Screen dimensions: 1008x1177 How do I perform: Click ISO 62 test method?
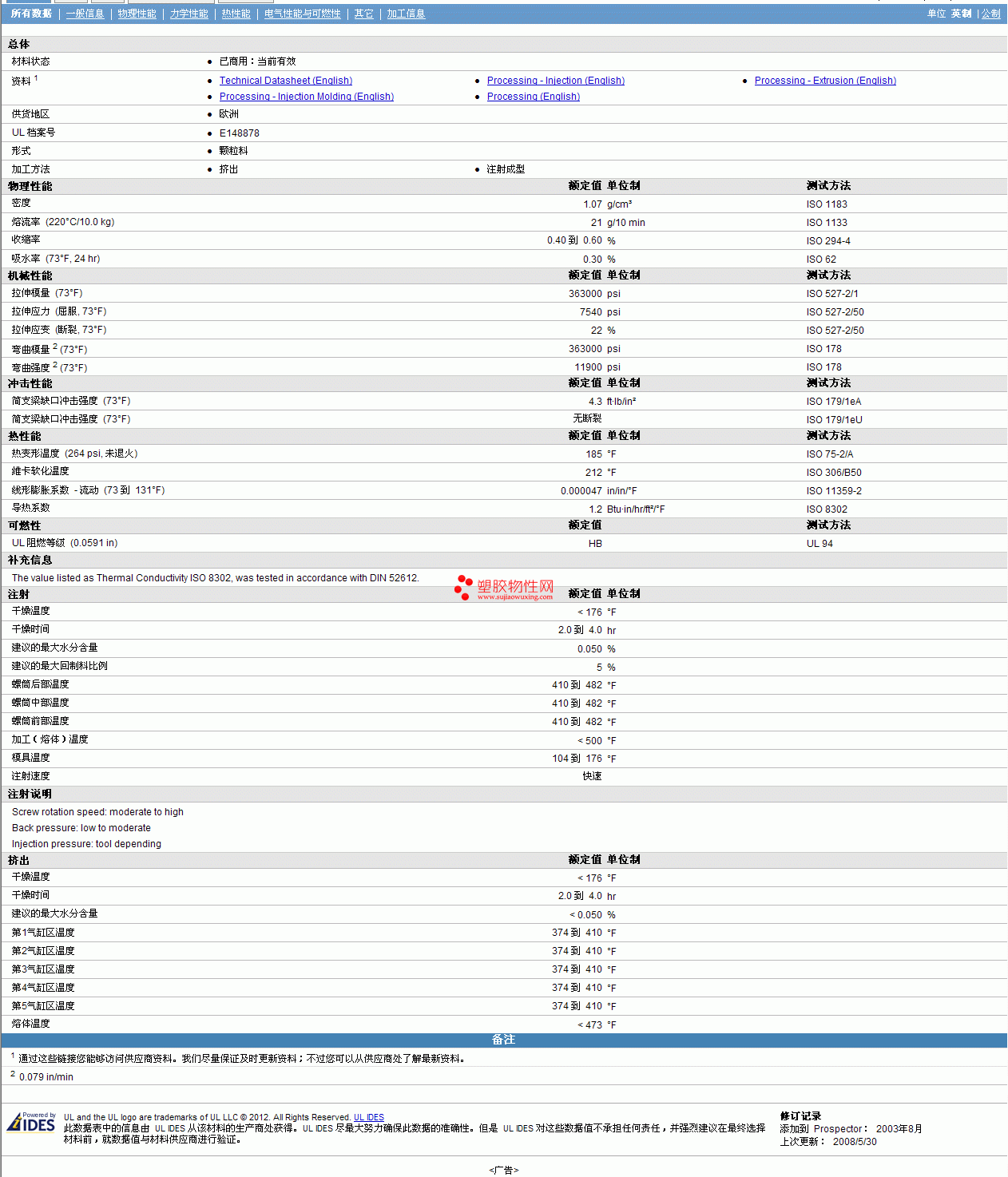coord(821,260)
